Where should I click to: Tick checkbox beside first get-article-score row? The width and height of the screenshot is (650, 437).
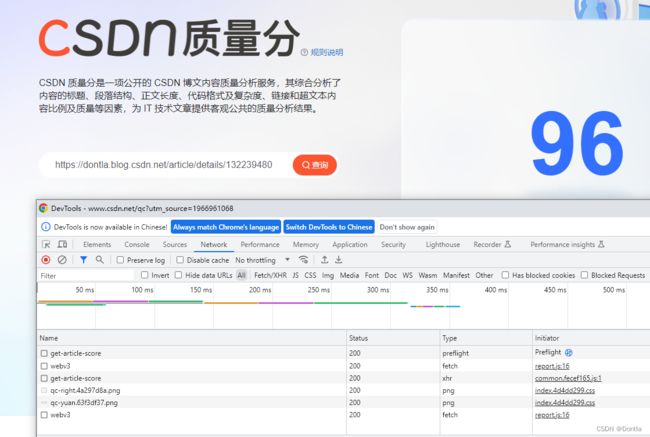pyautogui.click(x=44, y=353)
